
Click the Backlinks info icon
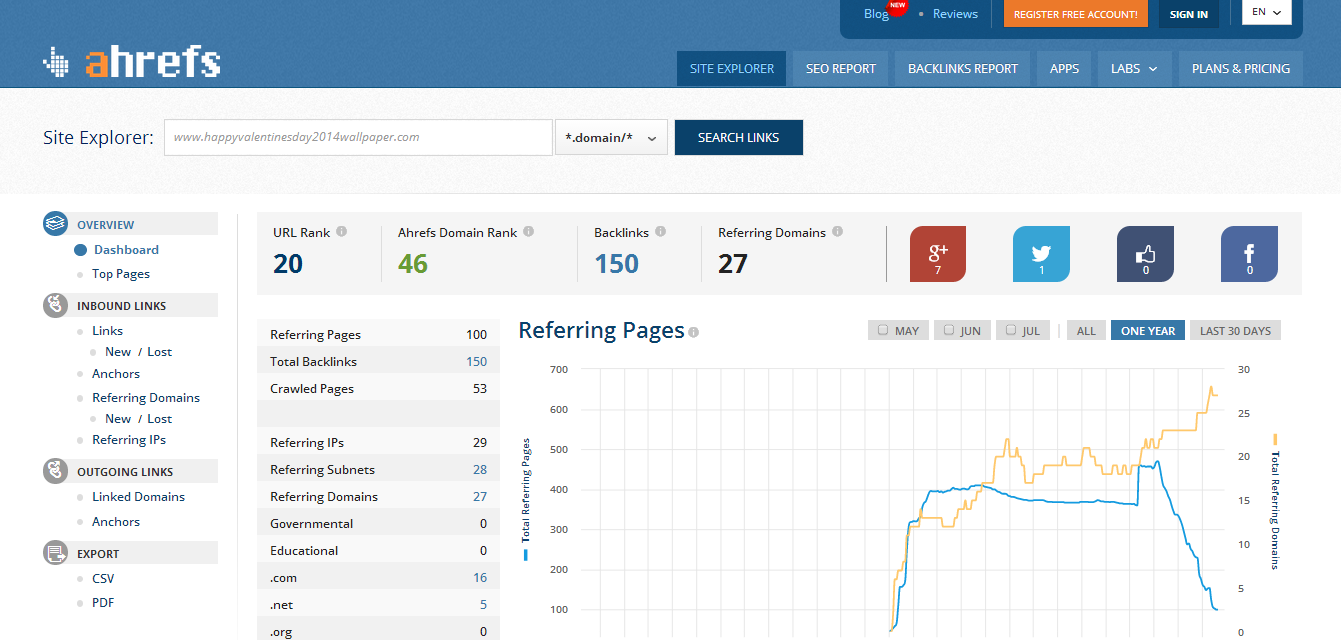click(661, 231)
